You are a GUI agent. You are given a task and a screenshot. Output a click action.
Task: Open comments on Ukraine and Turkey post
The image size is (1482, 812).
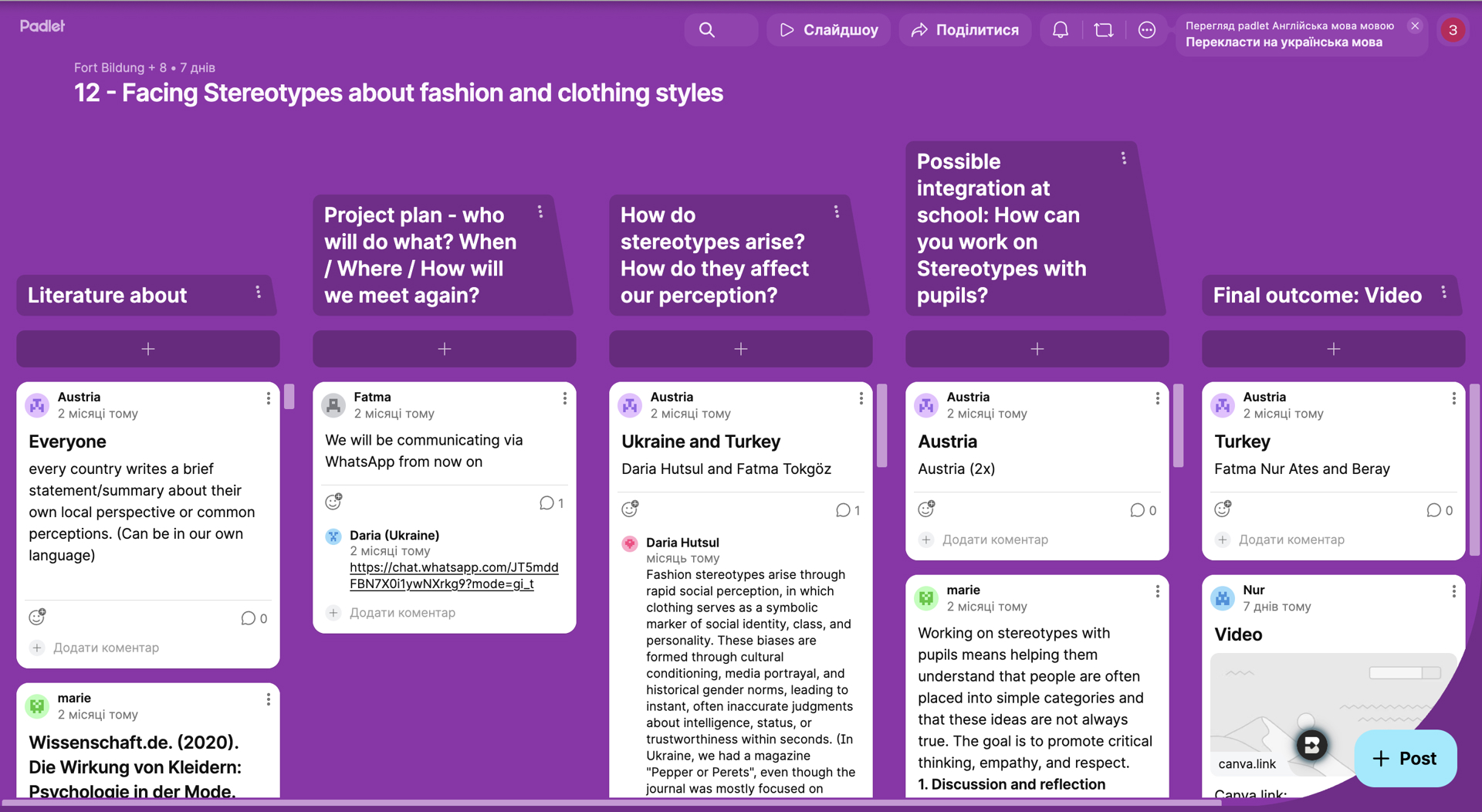click(848, 510)
